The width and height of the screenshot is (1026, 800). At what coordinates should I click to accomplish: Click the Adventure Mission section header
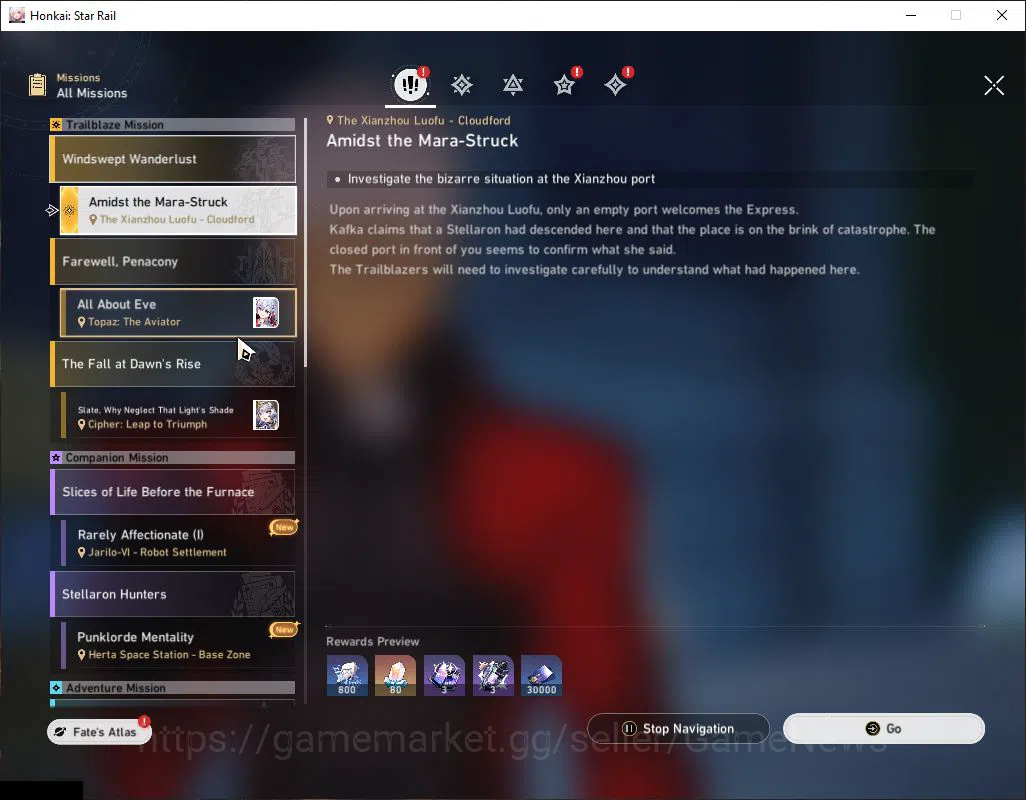[173, 687]
